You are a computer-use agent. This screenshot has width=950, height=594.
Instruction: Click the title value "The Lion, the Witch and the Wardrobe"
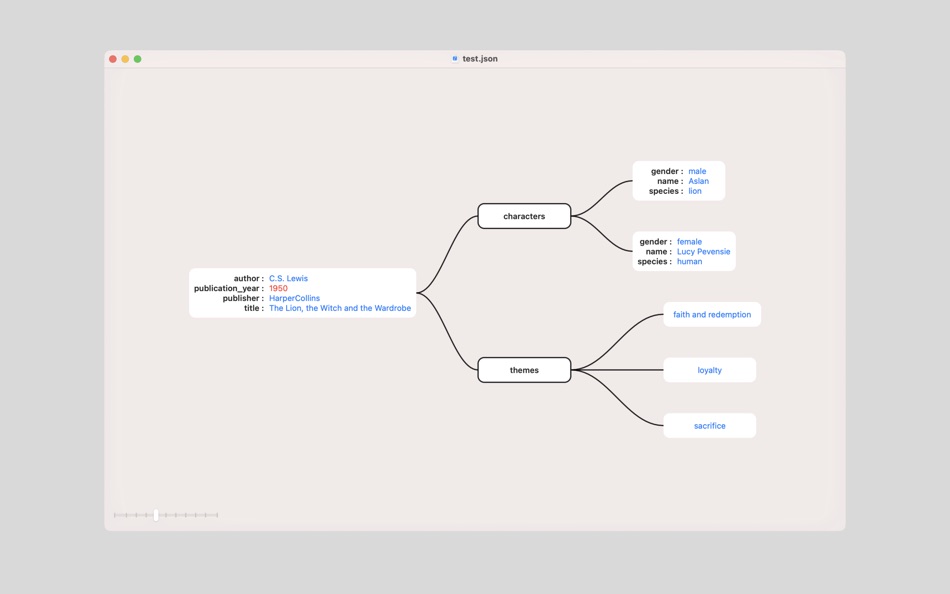[340, 309]
